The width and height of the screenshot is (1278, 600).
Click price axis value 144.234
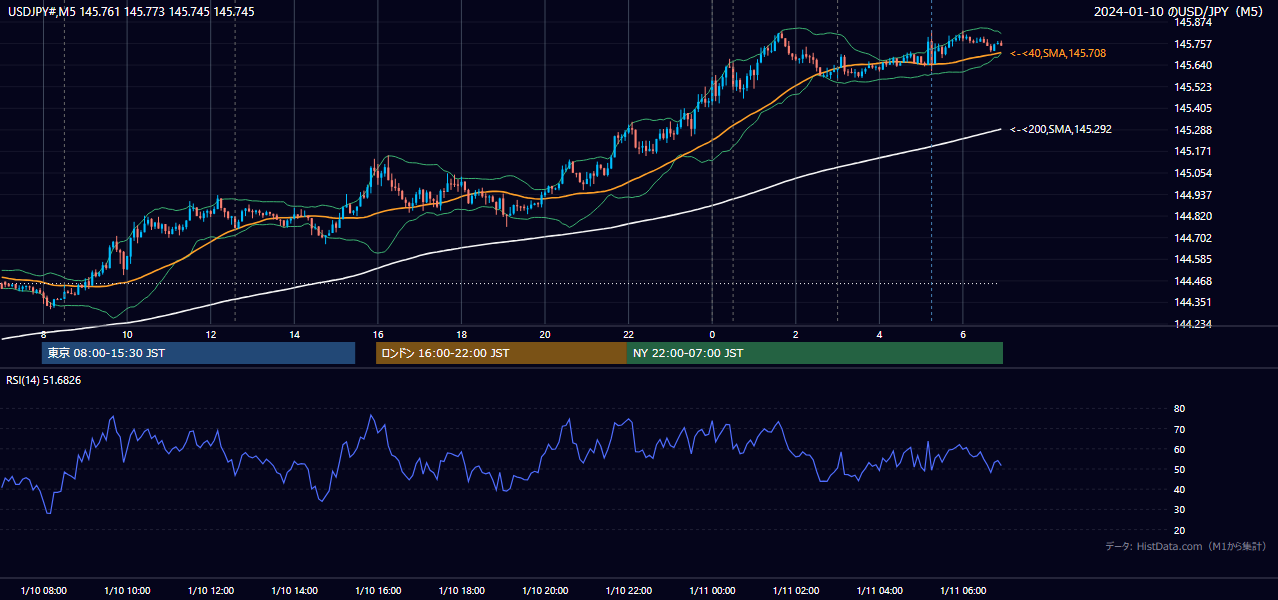(x=1193, y=324)
